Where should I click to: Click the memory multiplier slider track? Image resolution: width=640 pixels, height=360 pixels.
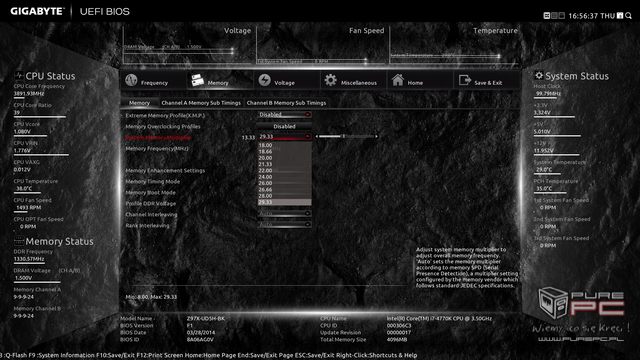tap(346, 136)
